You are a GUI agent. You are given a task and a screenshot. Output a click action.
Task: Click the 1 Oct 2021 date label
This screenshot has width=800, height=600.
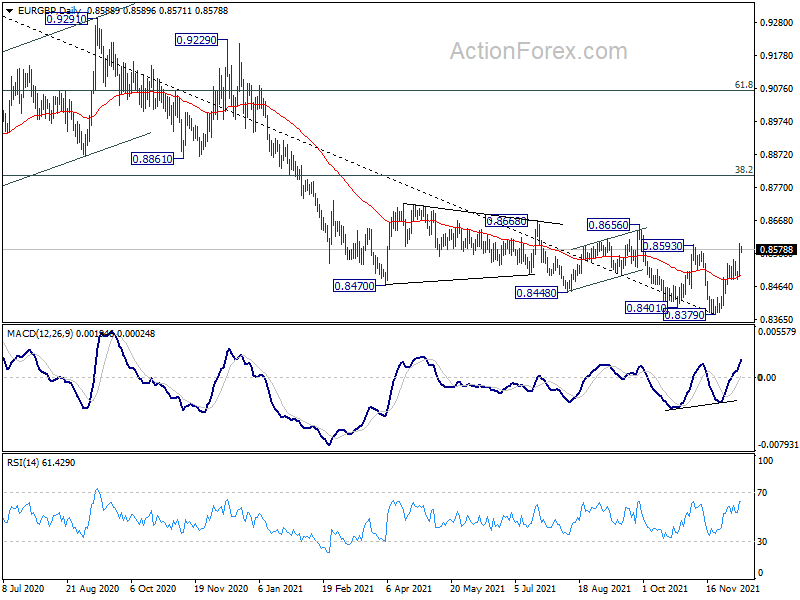(x=665, y=588)
